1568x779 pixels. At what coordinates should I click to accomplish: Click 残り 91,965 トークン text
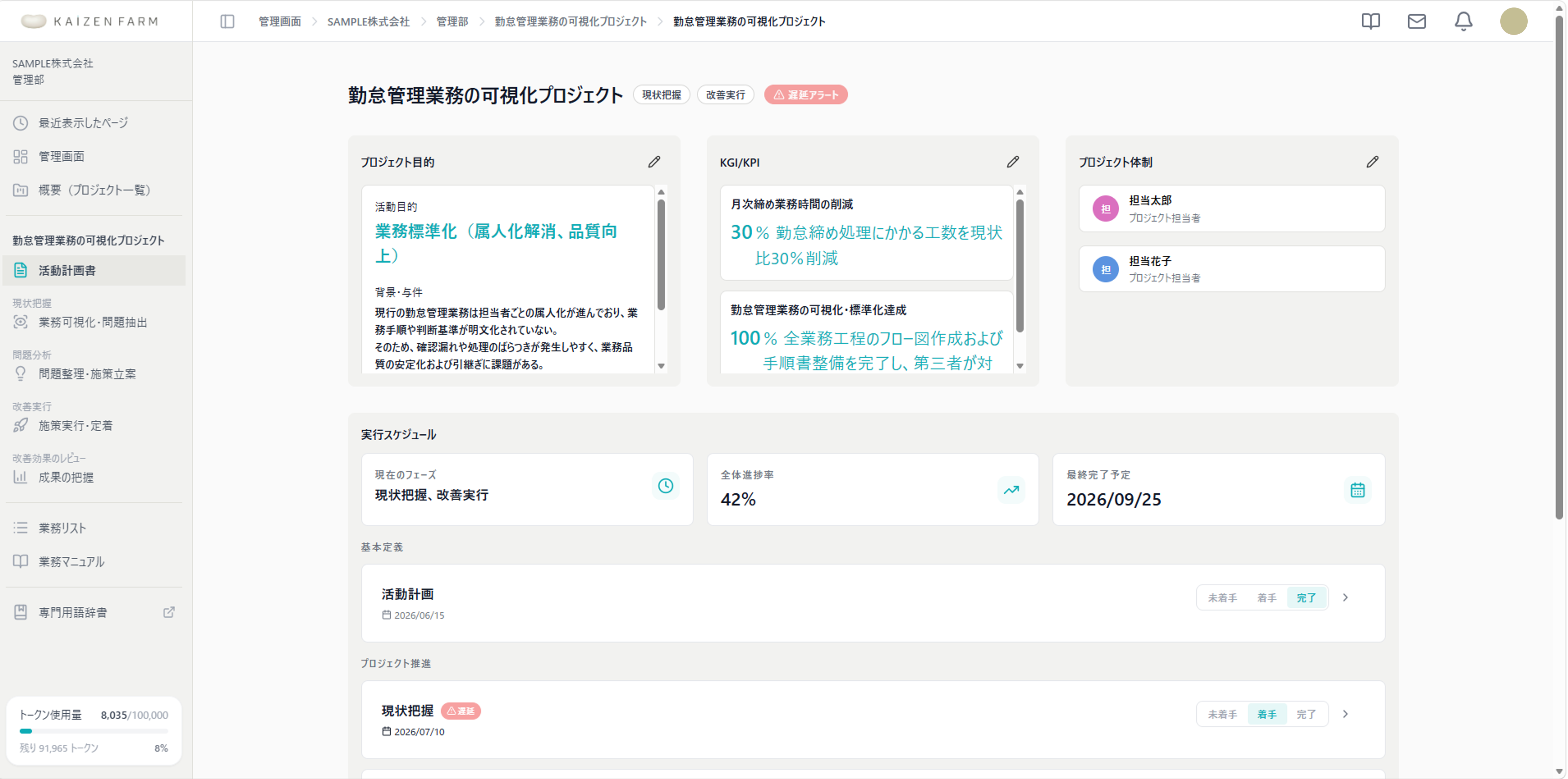pyautogui.click(x=58, y=748)
